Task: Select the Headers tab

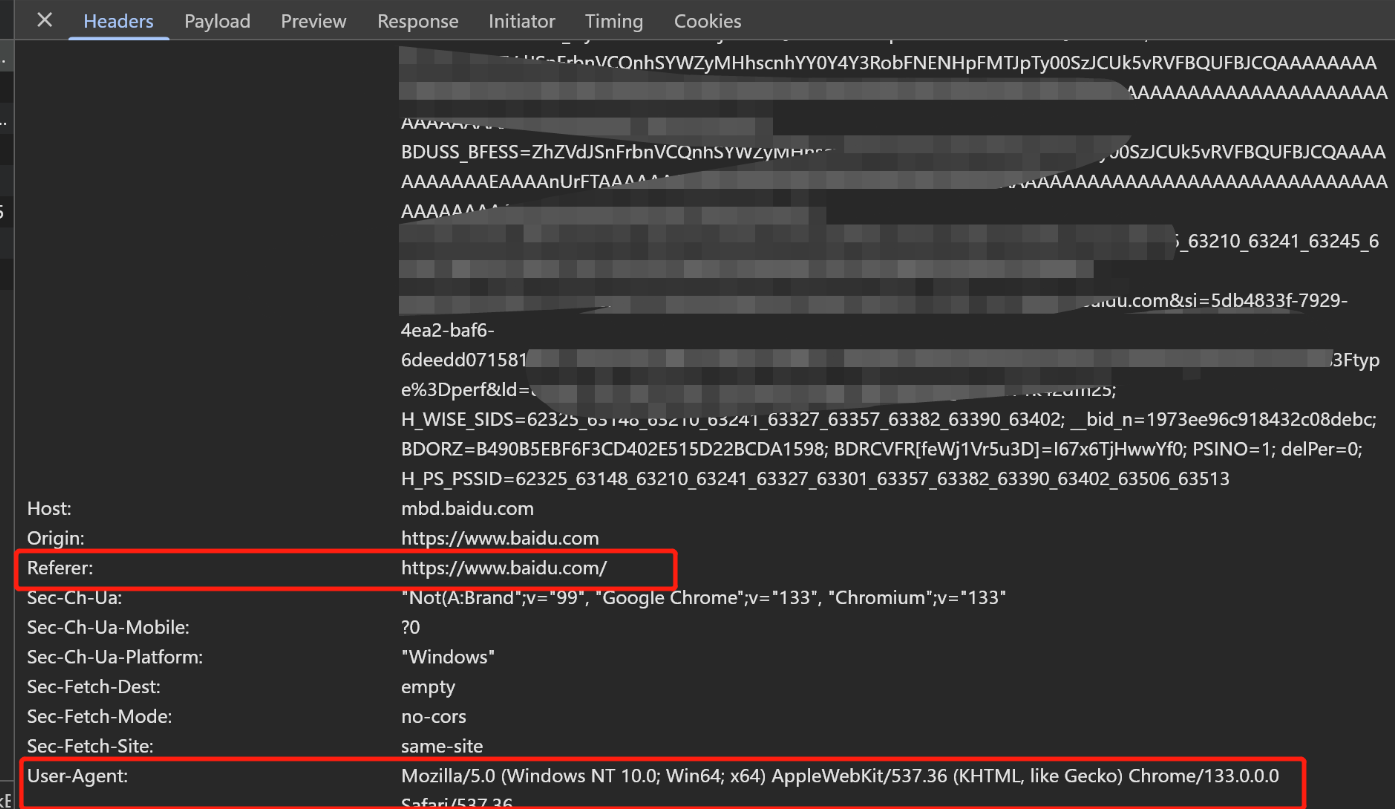Action: tap(119, 21)
